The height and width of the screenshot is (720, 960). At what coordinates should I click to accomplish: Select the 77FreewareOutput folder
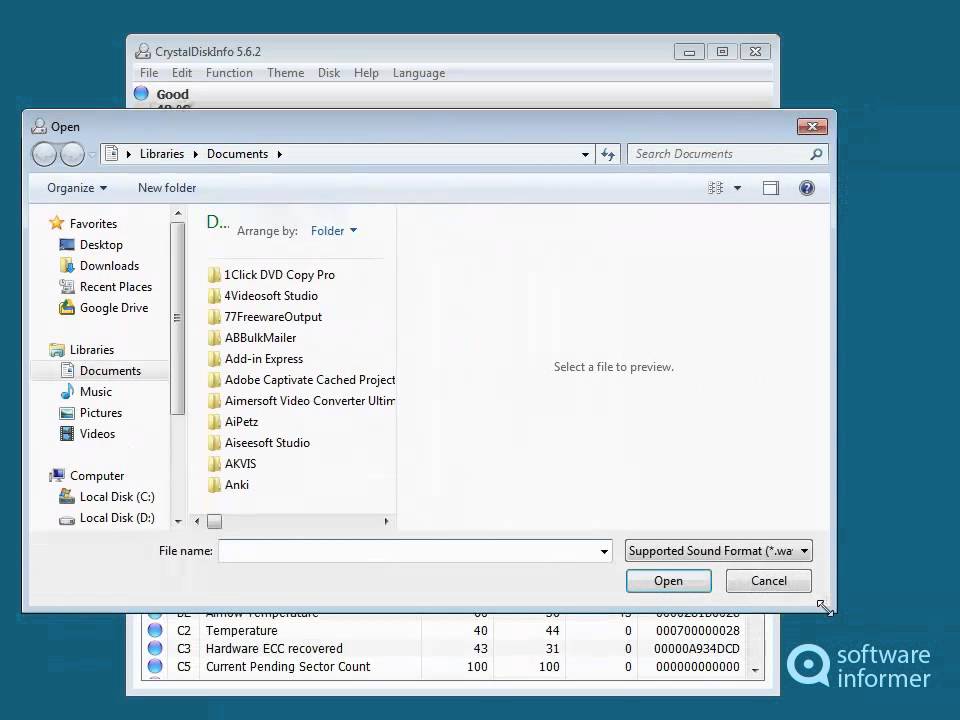265,317
